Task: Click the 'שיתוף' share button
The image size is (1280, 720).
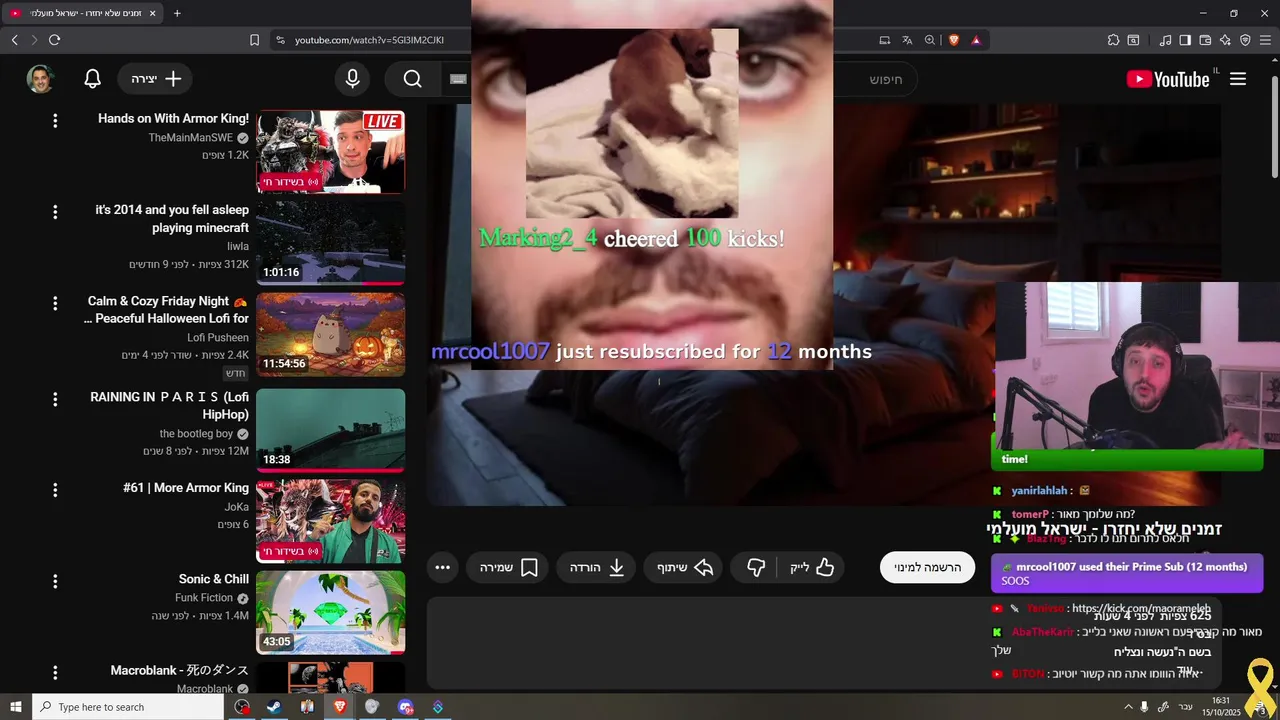Action: (x=685, y=567)
